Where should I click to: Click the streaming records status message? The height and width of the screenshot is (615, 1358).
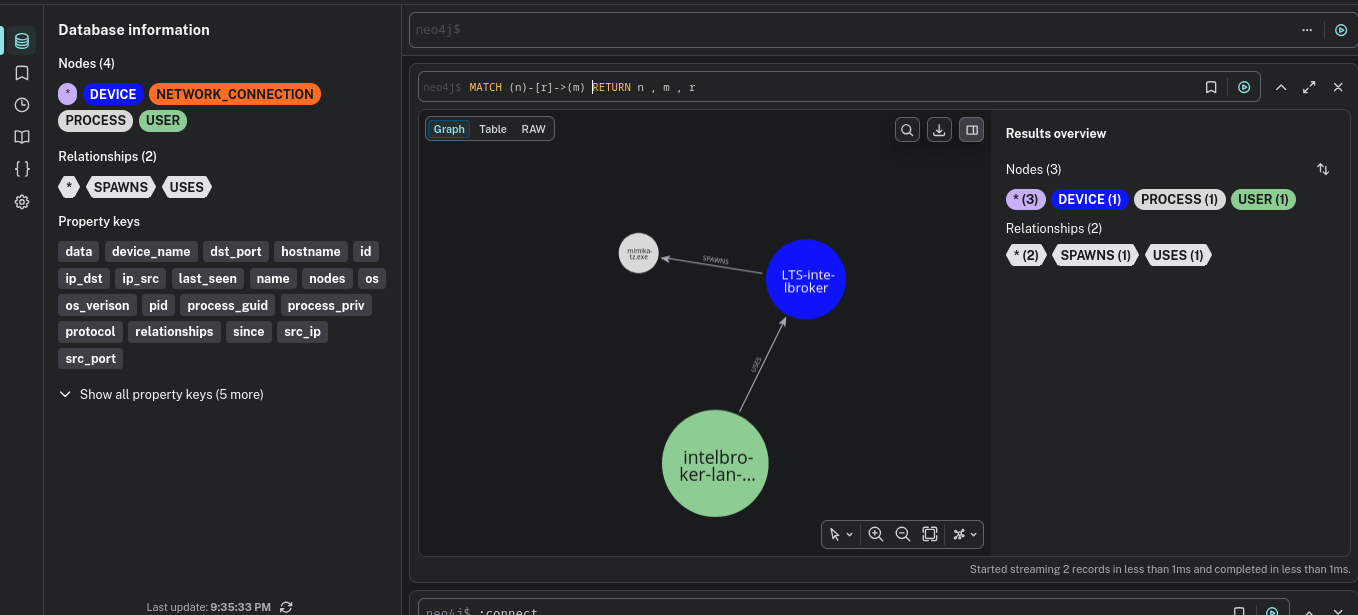click(x=1160, y=569)
